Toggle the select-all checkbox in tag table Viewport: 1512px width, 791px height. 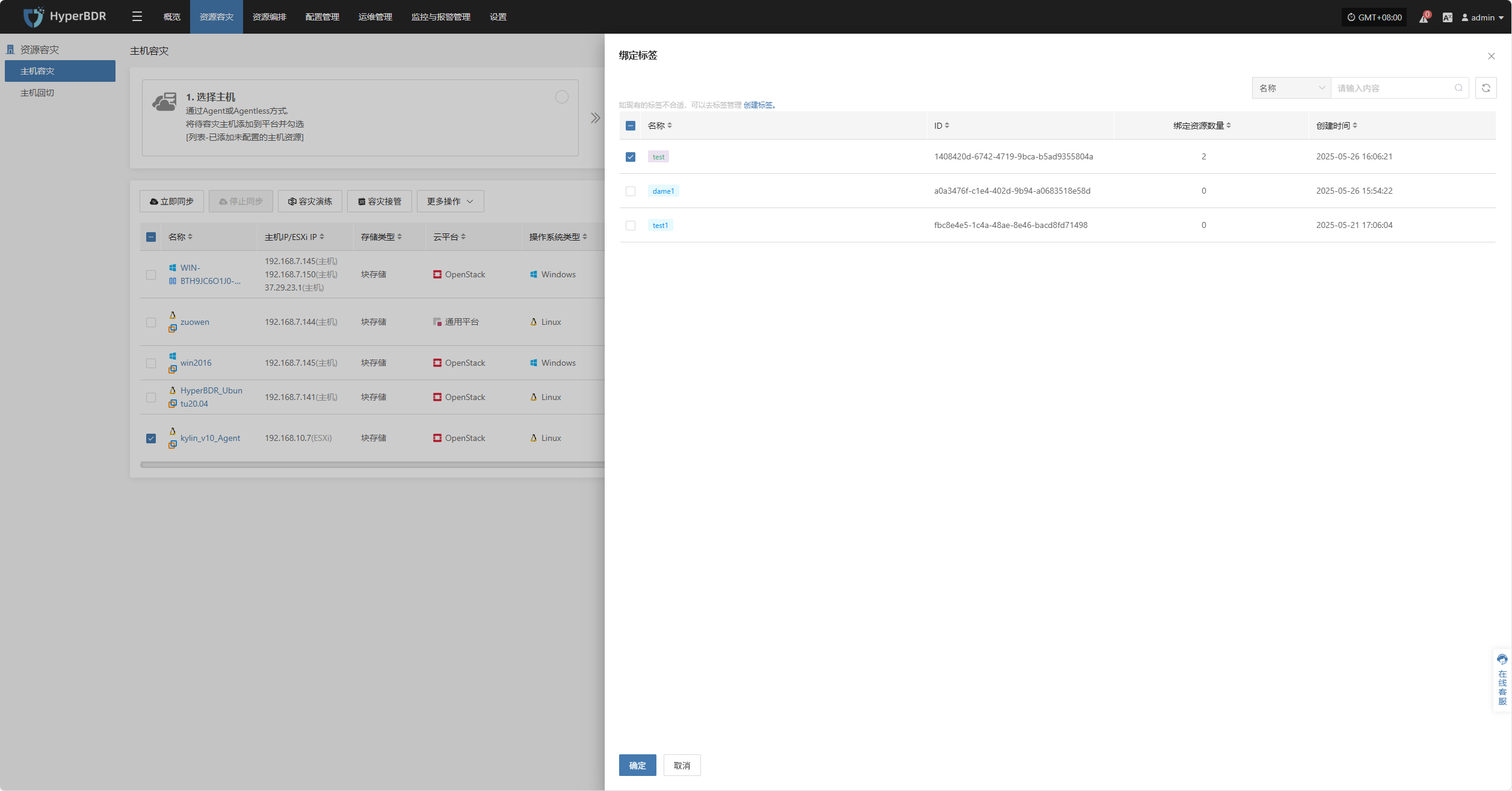click(631, 126)
